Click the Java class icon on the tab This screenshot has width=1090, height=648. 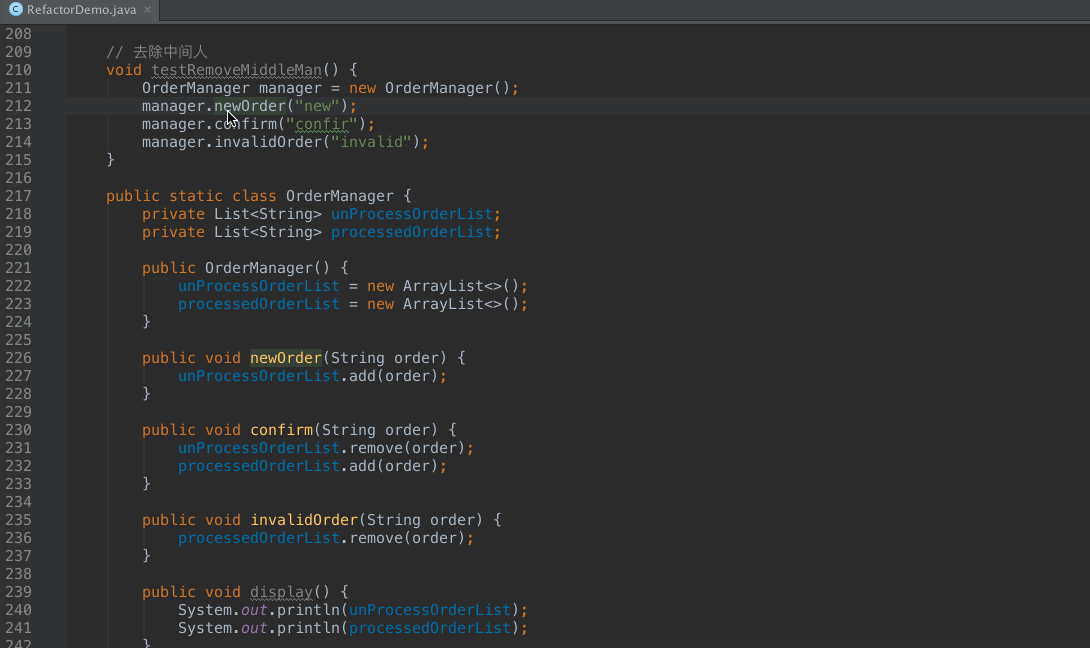[15, 10]
